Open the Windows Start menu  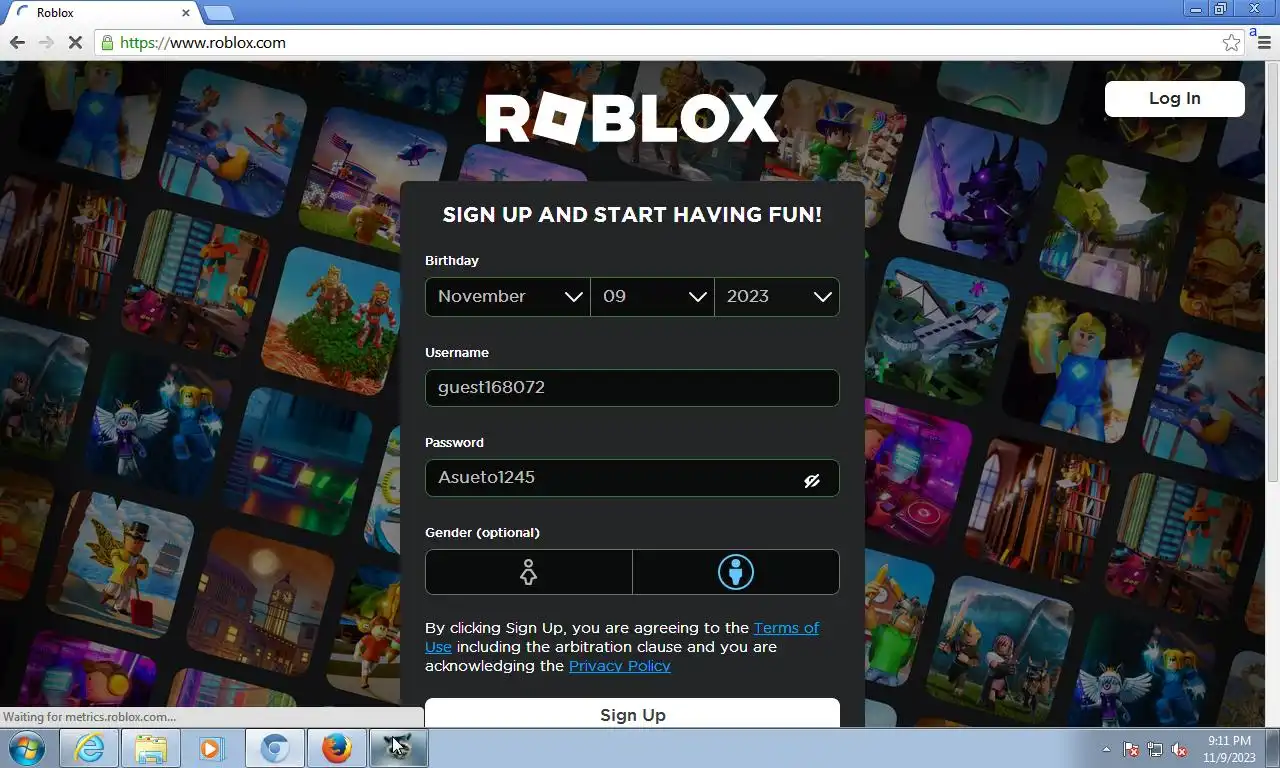point(27,748)
